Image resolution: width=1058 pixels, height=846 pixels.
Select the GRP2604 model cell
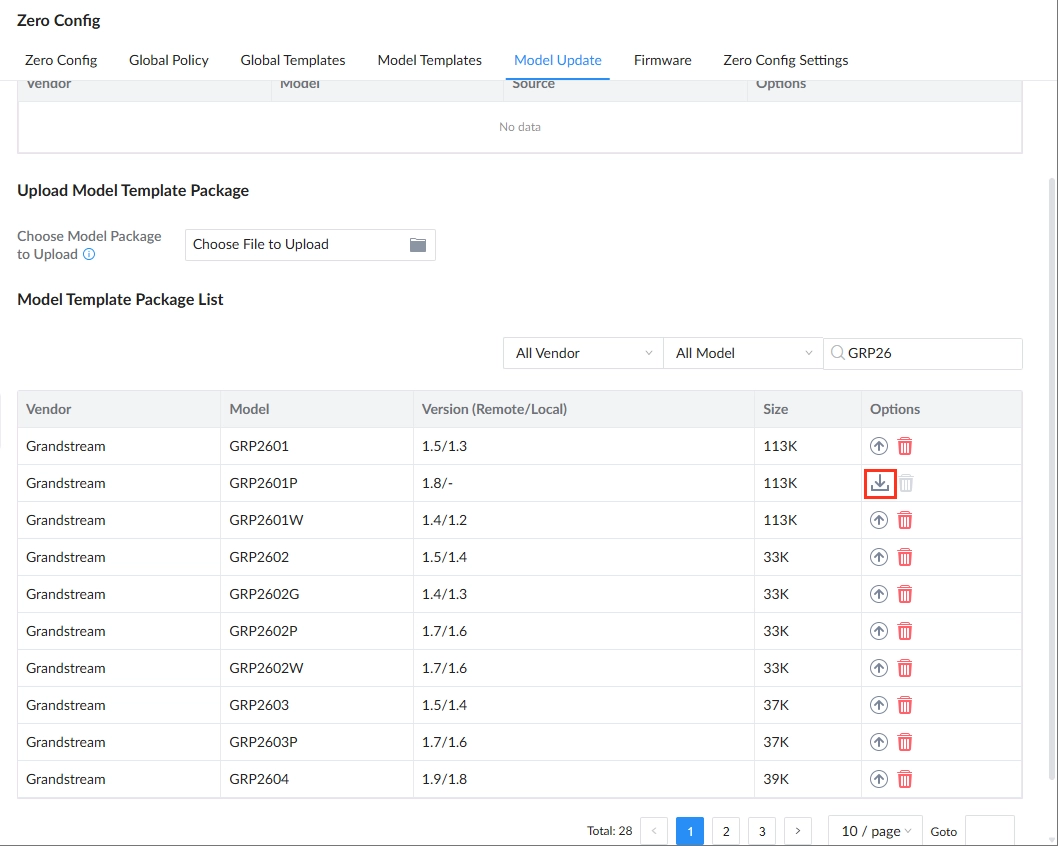point(317,779)
